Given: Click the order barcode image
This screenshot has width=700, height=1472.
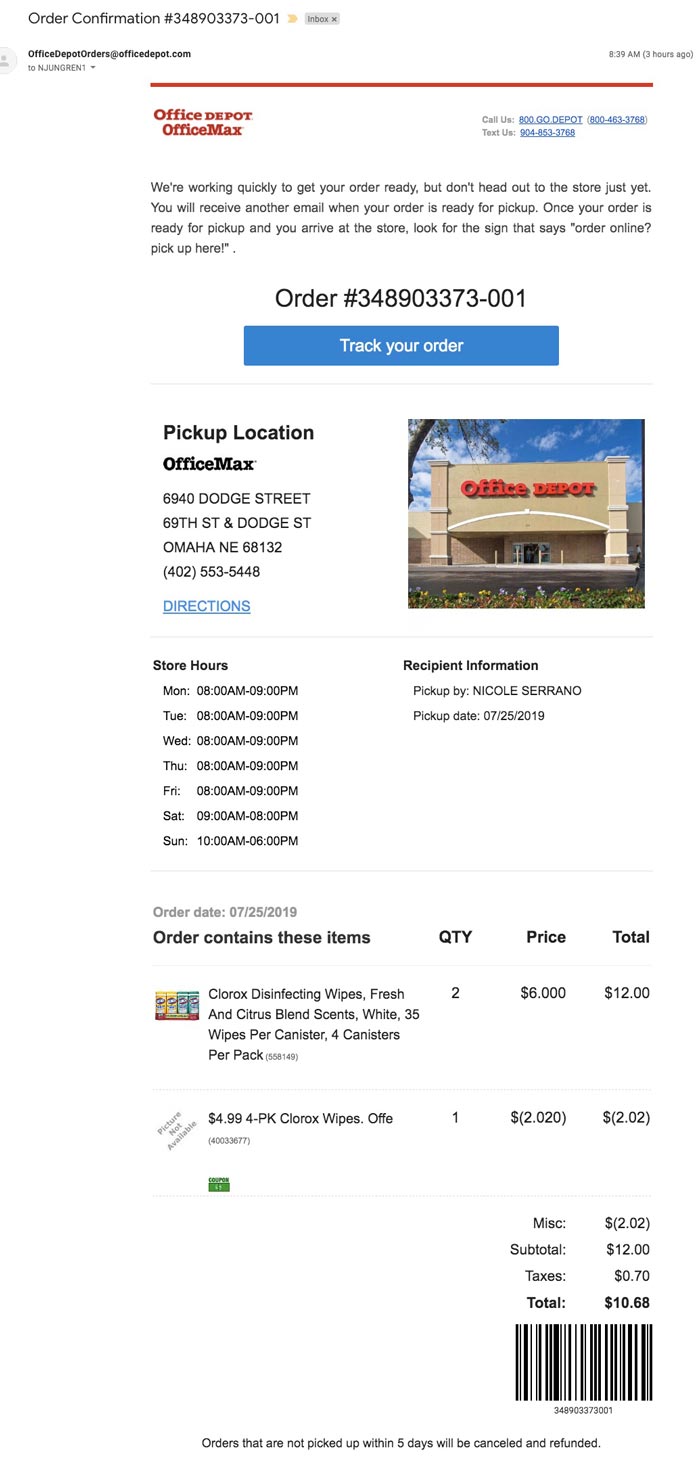Looking at the screenshot, I should click(583, 1362).
